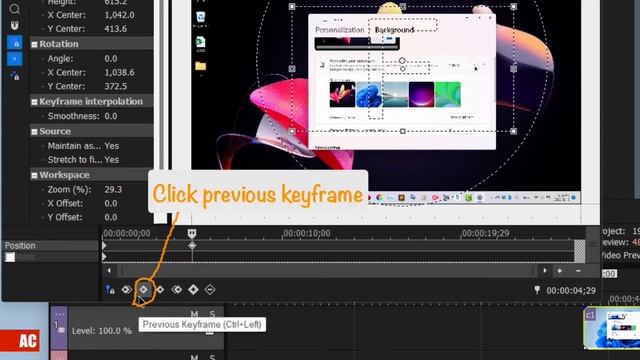Screen dimensions: 640x360
Task: Edit the Smoothness value 0.0
Action: [111, 116]
